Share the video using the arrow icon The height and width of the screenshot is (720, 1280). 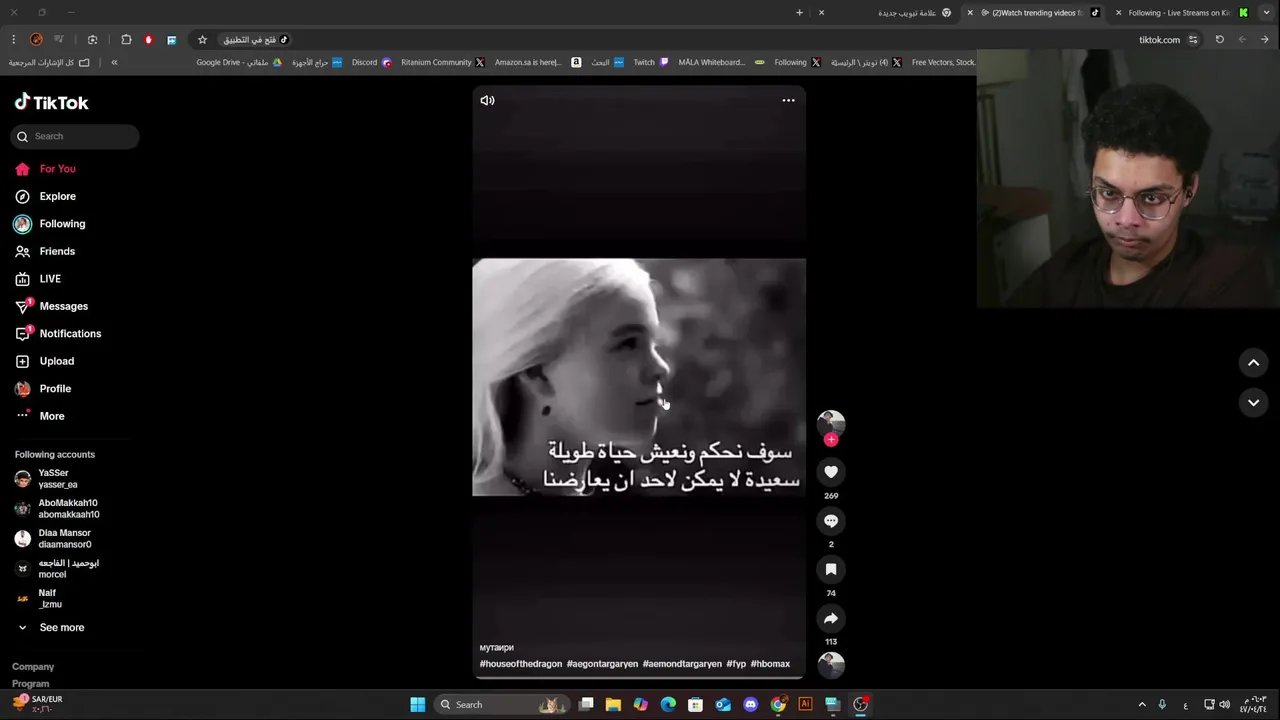click(831, 618)
